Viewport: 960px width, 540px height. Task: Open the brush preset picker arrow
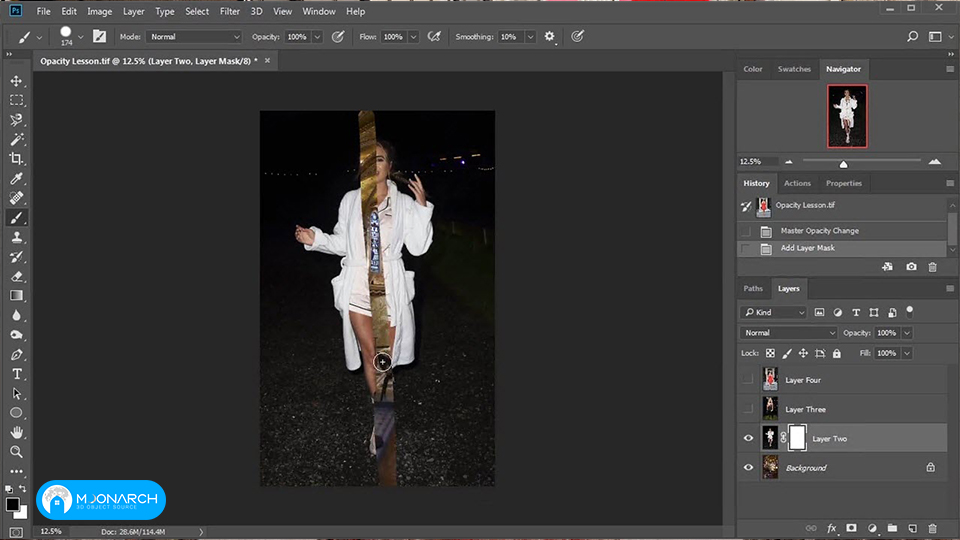pos(80,37)
